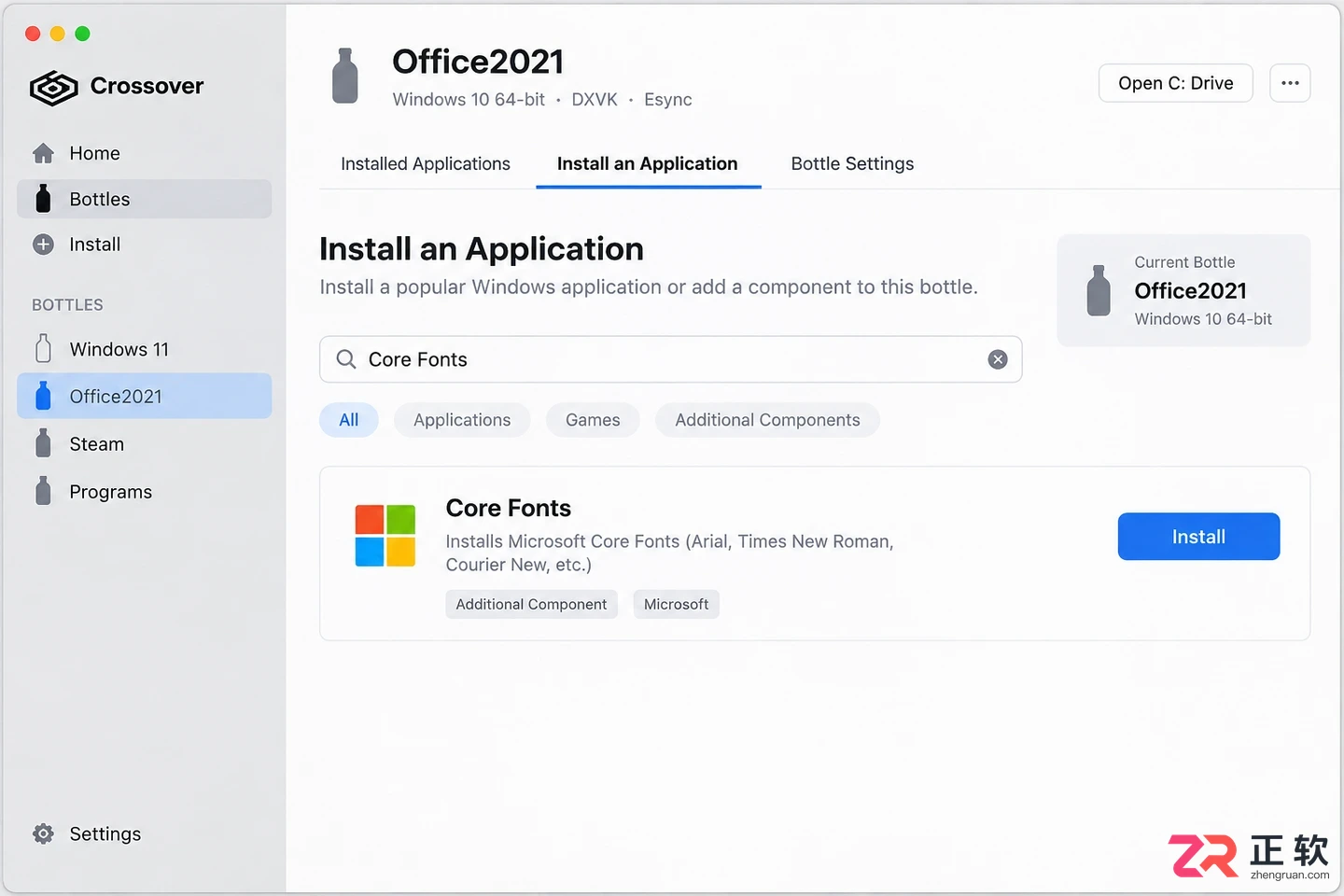Screen dimensions: 1344x896
Task: Install Core Fonts with the blue button
Action: [1198, 537]
